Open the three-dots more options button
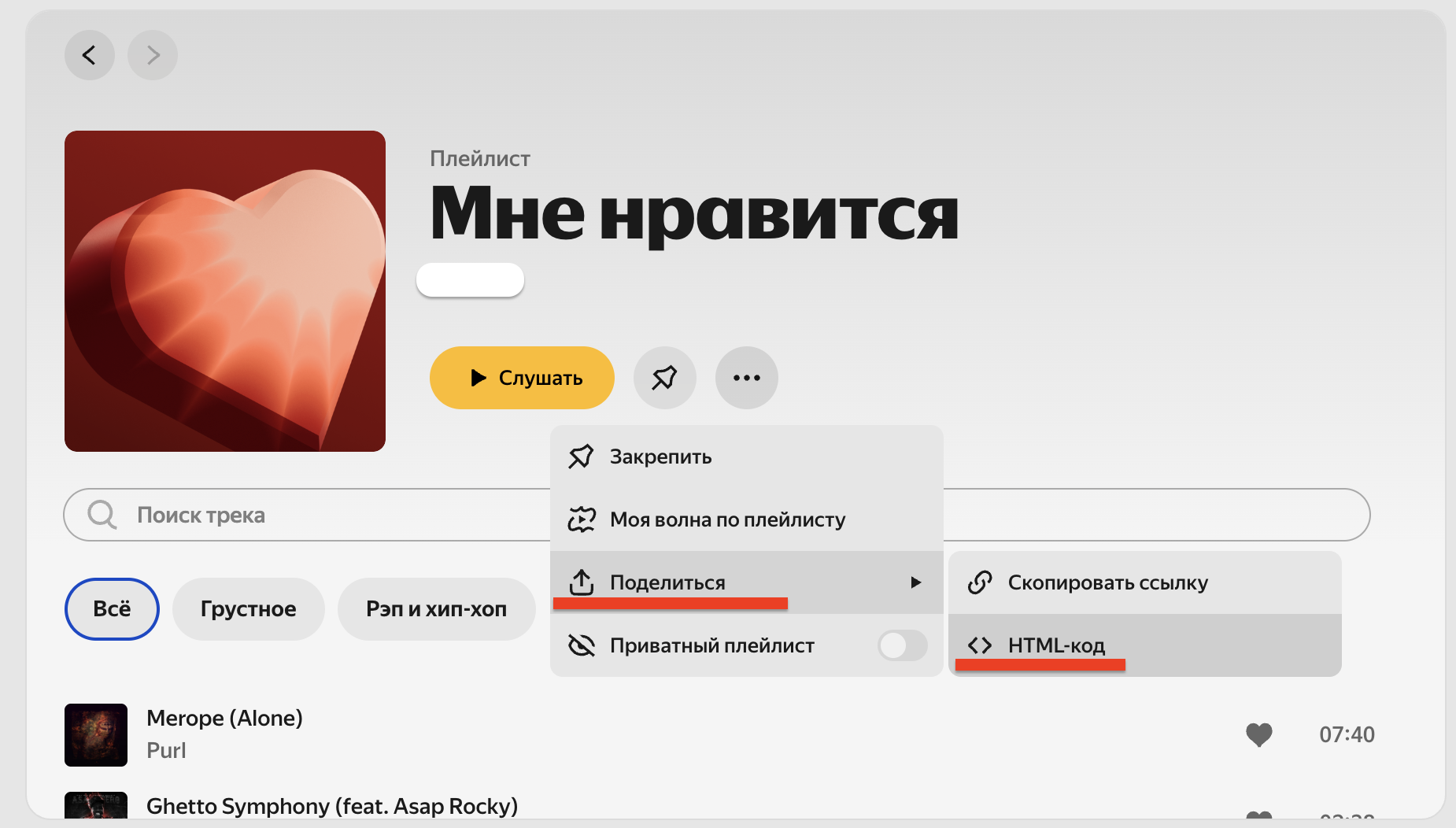Screen dimensions: 1456x828 point(747,378)
